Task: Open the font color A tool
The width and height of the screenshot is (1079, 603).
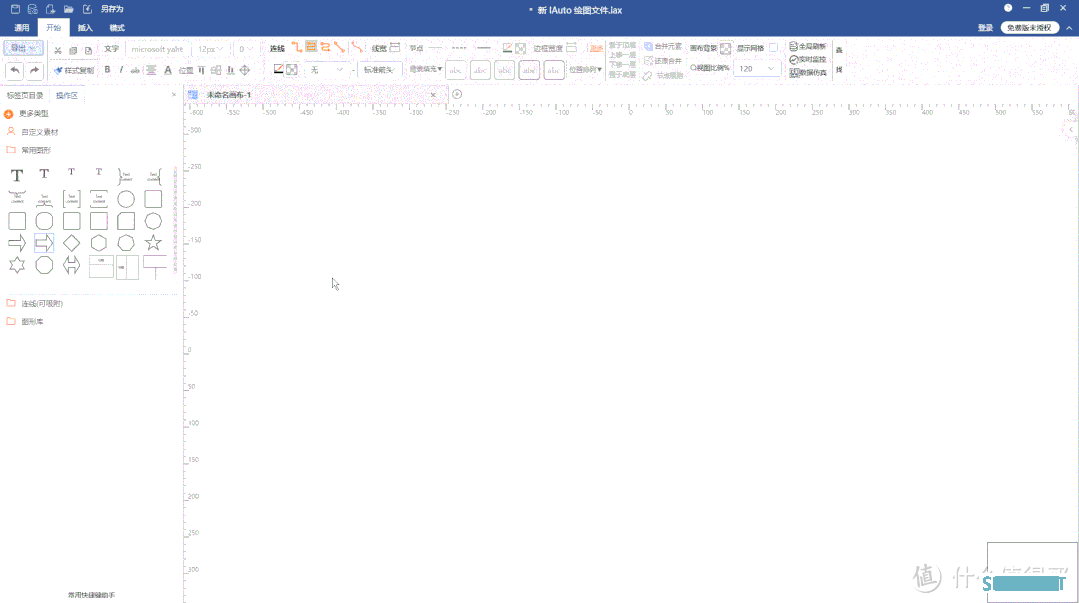Action: coord(168,70)
